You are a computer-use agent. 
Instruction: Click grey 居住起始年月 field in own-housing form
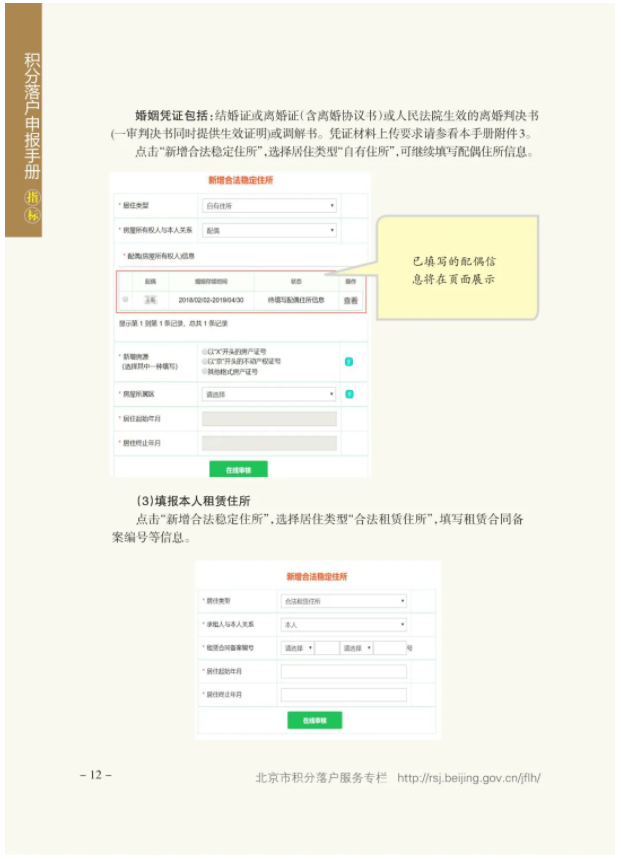(x=269, y=419)
